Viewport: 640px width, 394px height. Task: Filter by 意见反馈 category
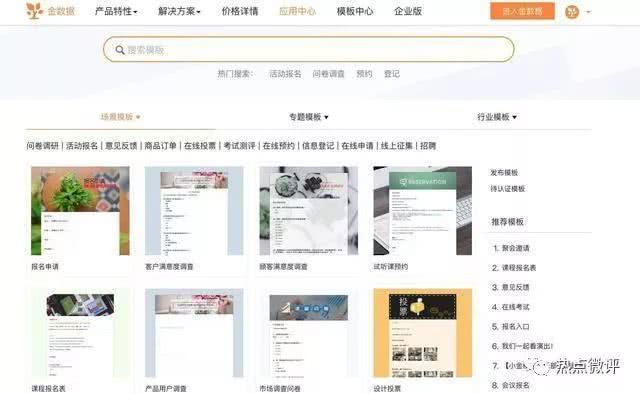click(x=121, y=146)
